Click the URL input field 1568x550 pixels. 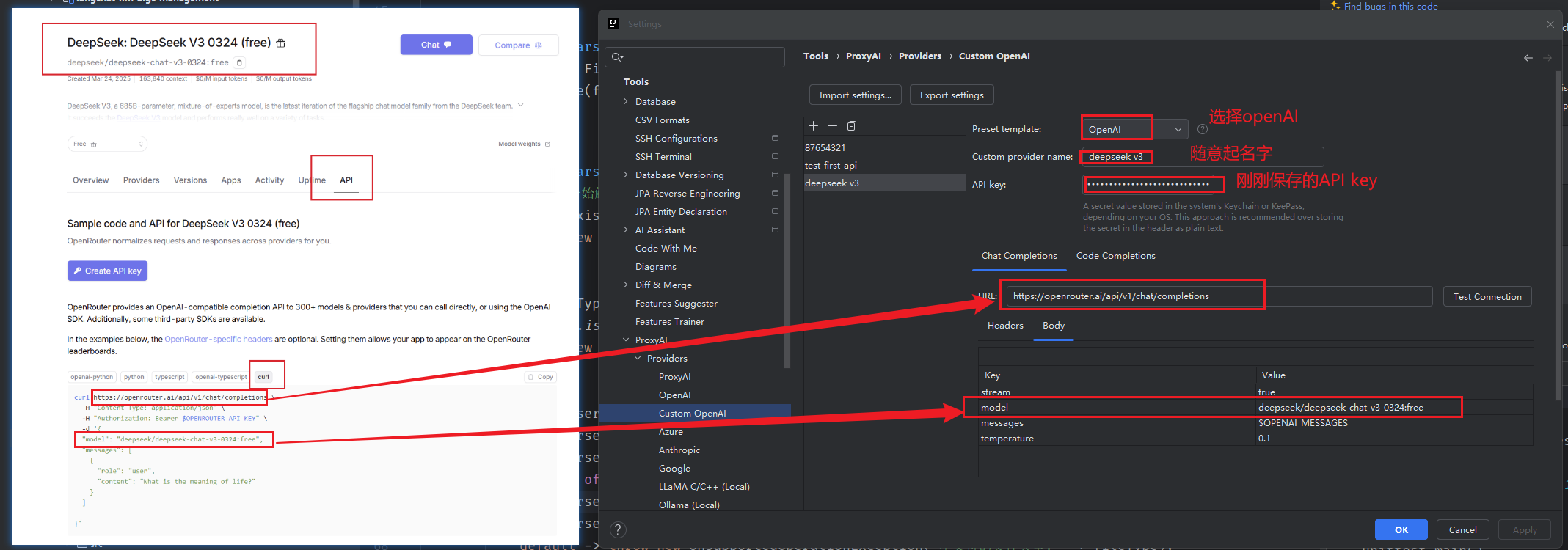coord(1219,296)
